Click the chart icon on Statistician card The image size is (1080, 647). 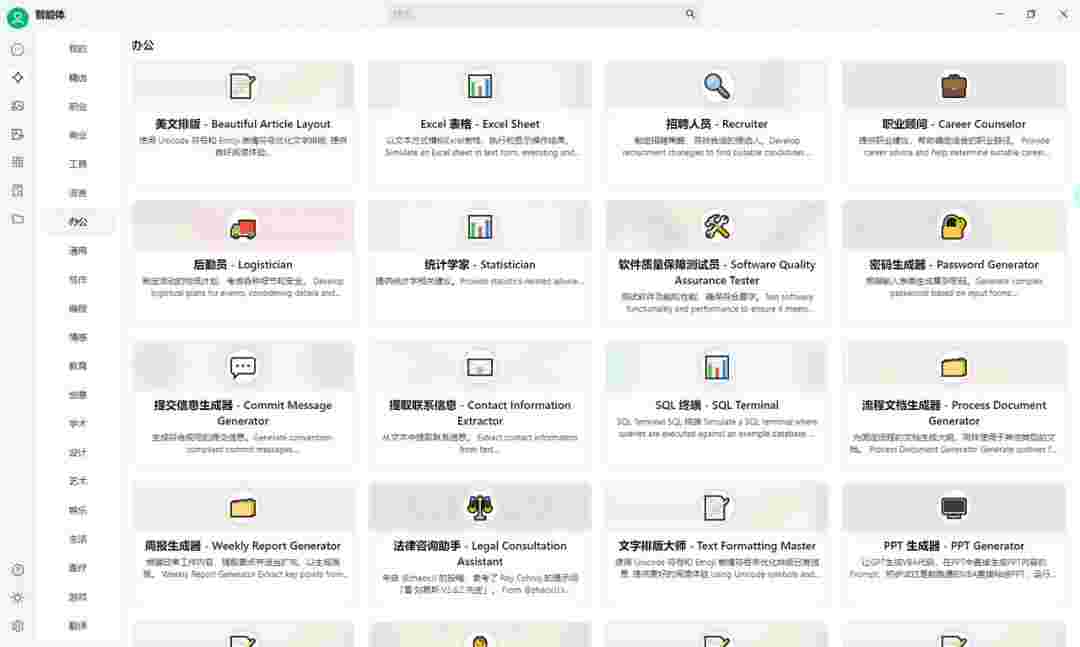pos(479,227)
